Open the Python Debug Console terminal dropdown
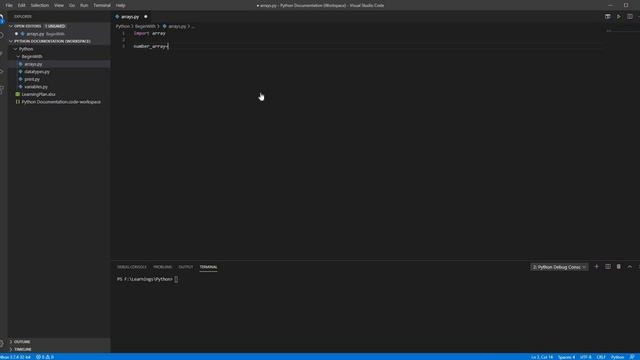 pyautogui.click(x=559, y=267)
